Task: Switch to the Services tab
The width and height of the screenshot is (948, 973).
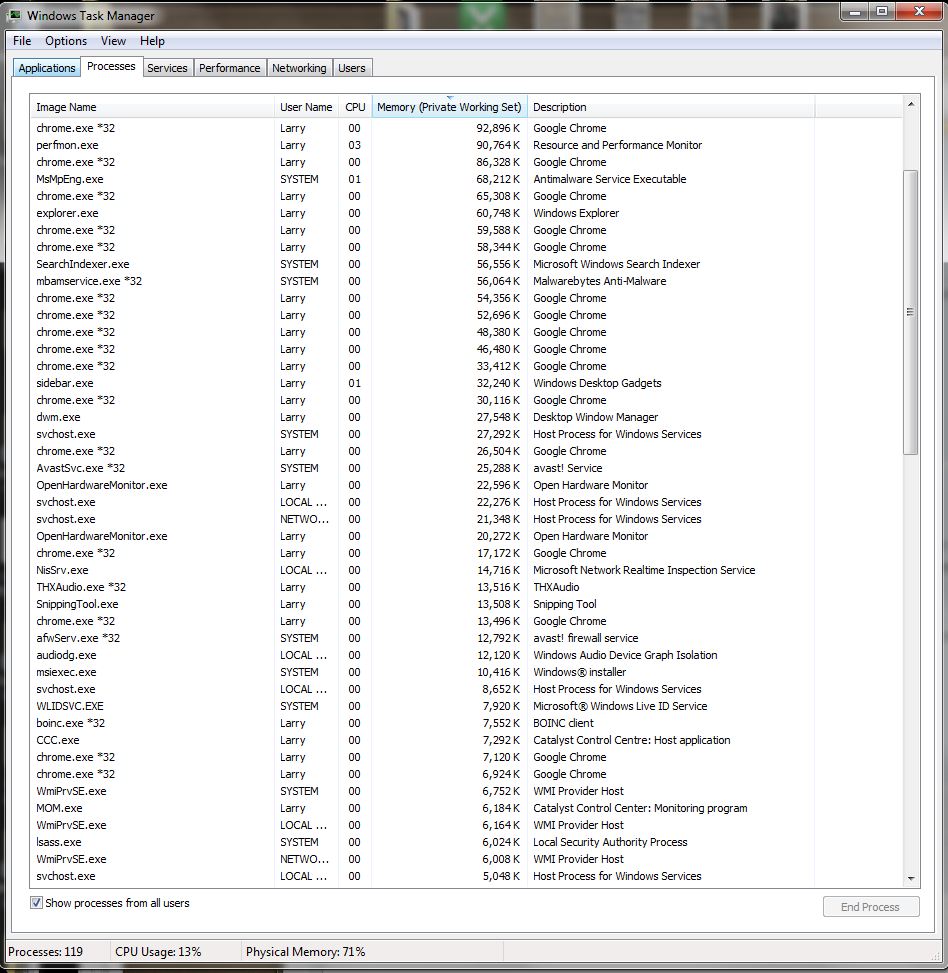Action: click(x=167, y=68)
